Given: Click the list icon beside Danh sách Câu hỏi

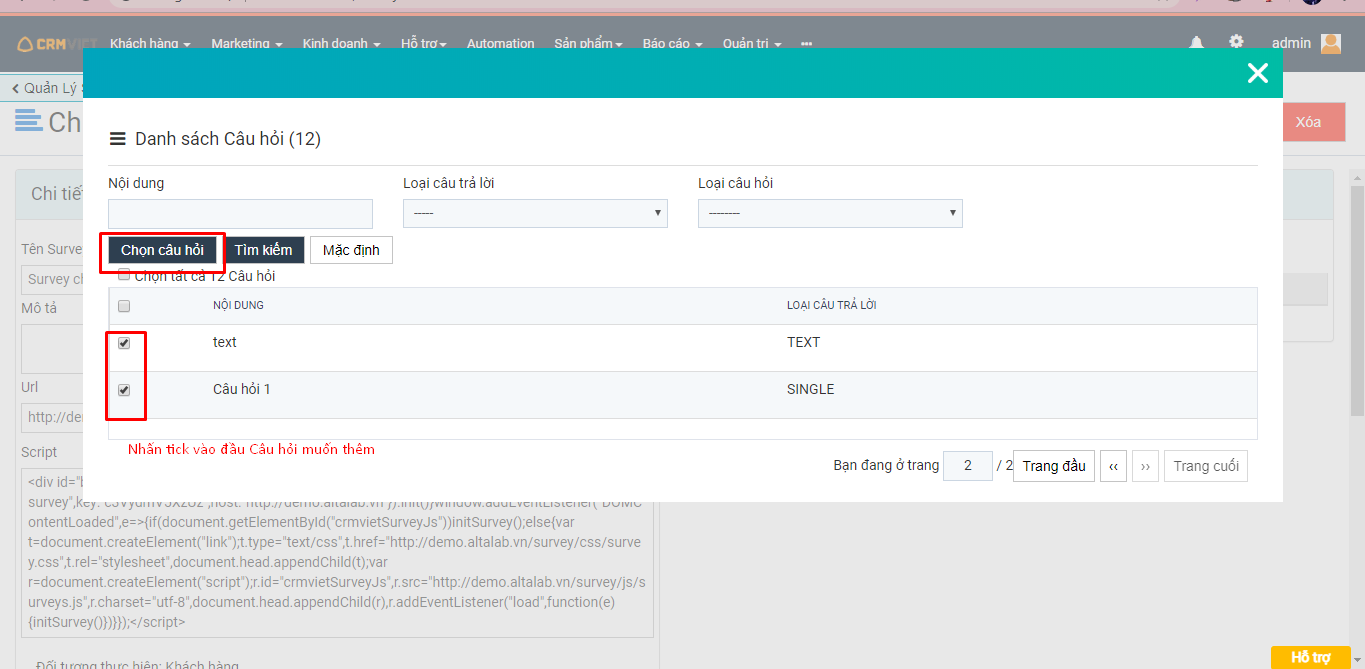Looking at the screenshot, I should click(x=117, y=139).
